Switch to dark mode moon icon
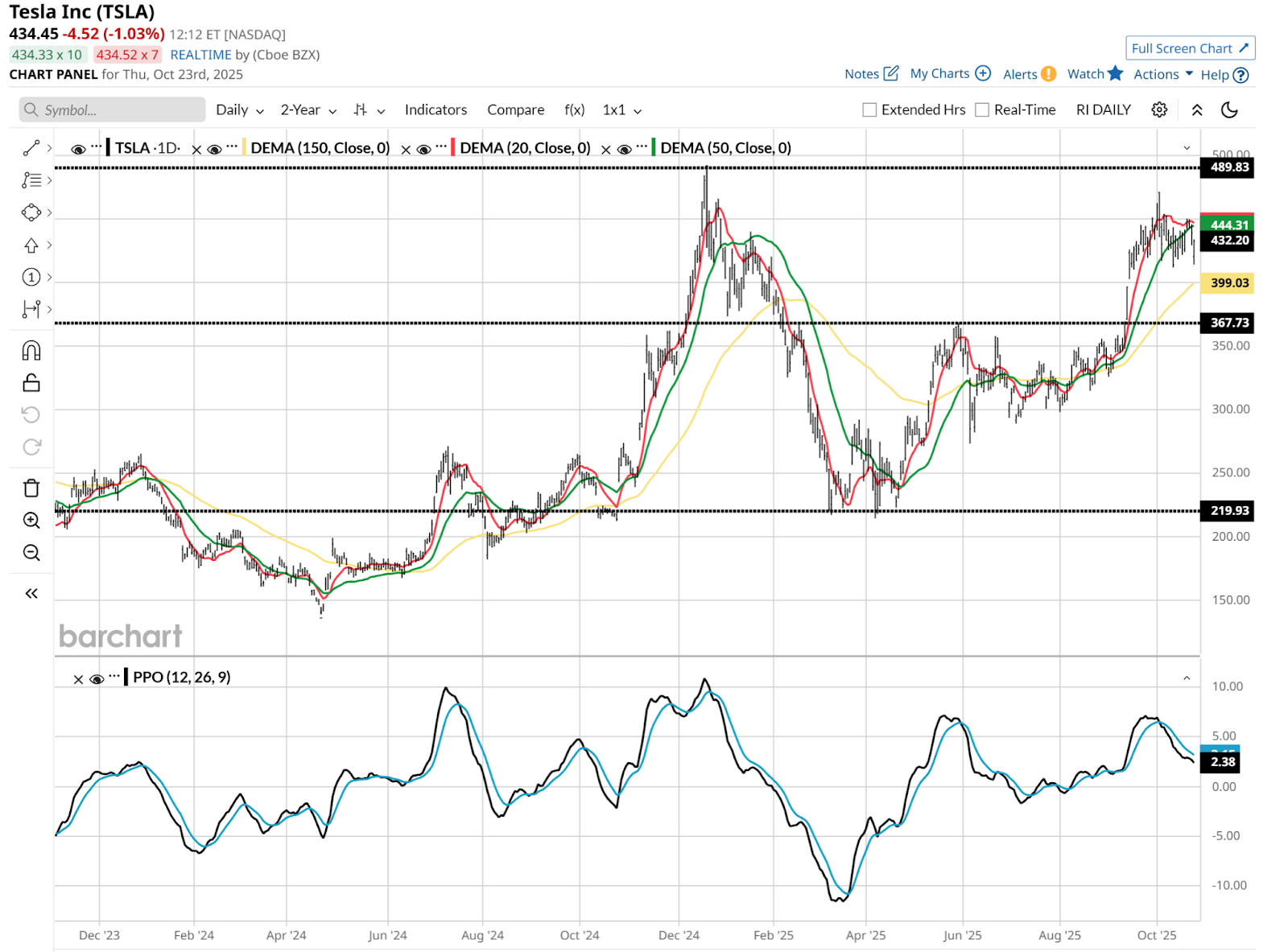1288x952 pixels. pyautogui.click(x=1229, y=110)
